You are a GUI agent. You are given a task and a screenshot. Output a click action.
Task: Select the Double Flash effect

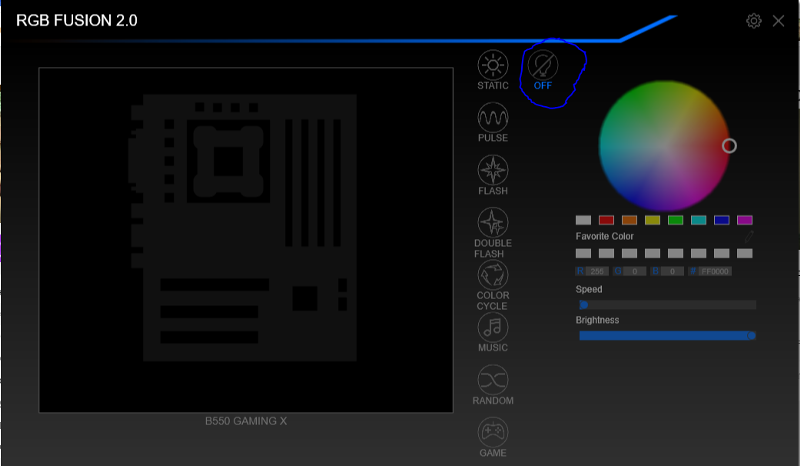pos(492,223)
